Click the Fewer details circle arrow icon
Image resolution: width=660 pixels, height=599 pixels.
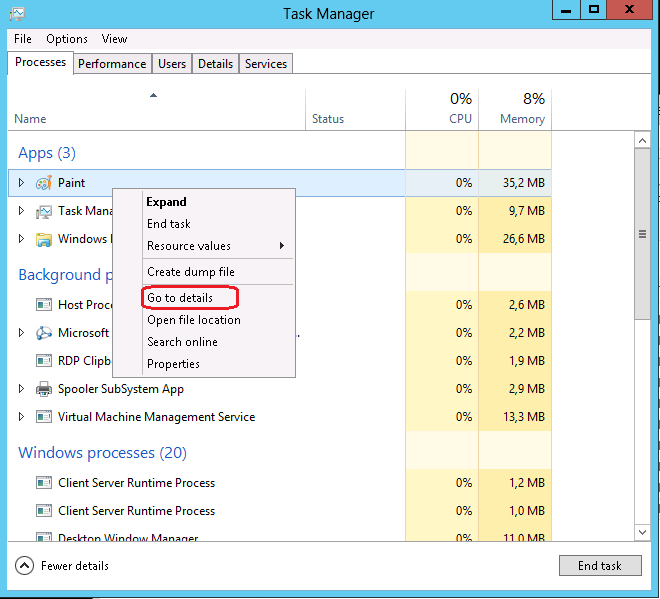pyautogui.click(x=25, y=566)
